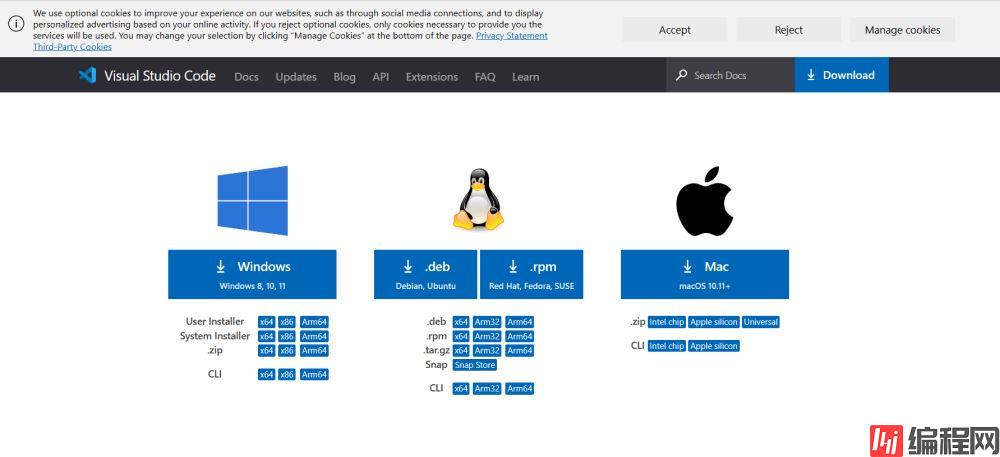Accept optional cookies

pos(674,30)
